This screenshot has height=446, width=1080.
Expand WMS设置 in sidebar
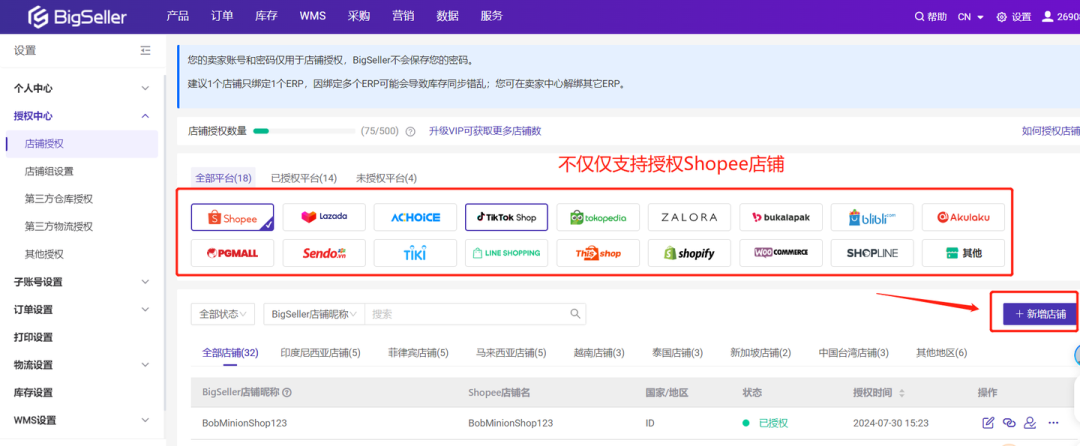click(x=145, y=420)
